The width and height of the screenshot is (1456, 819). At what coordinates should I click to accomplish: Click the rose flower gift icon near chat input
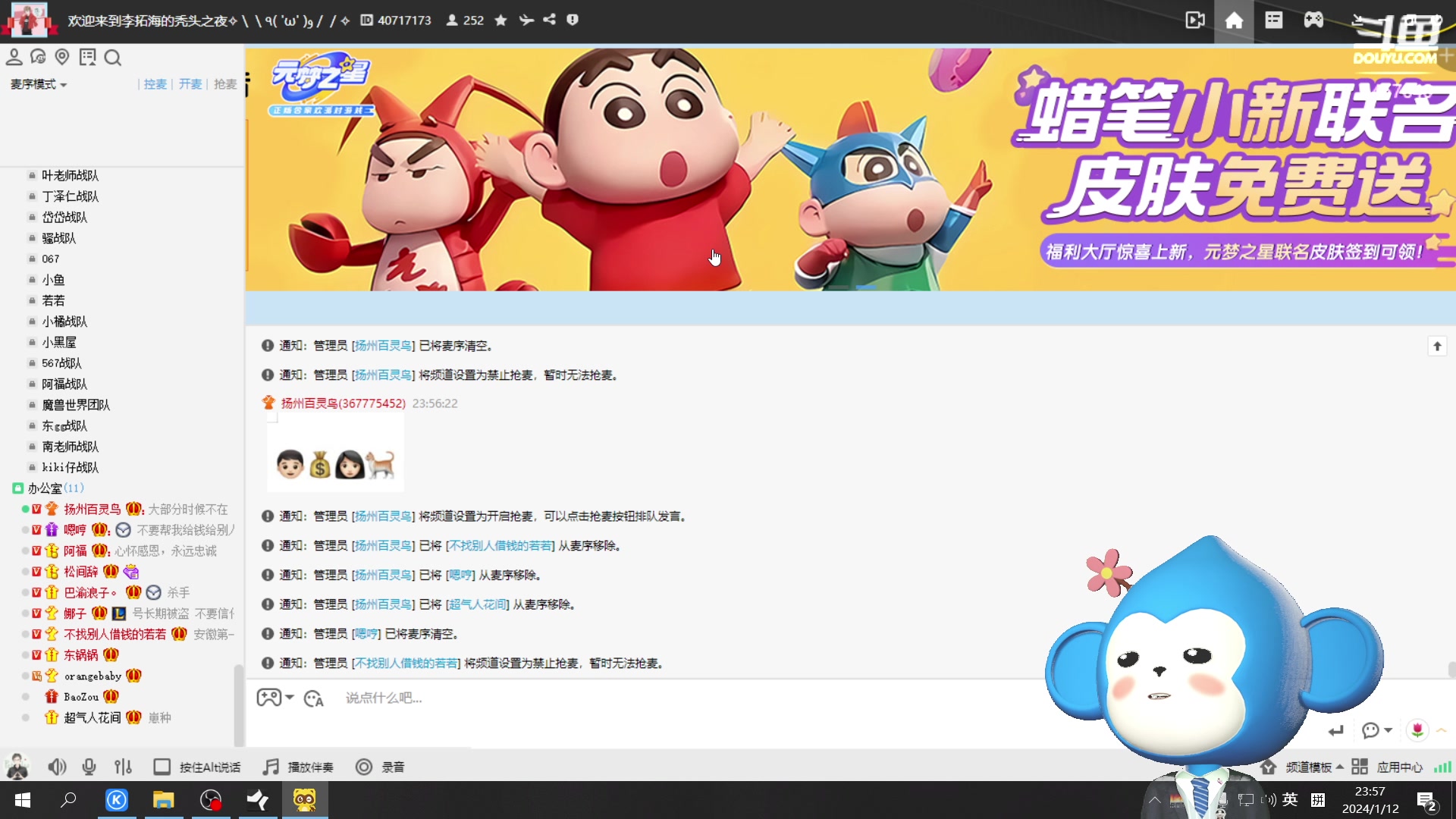tap(1417, 730)
